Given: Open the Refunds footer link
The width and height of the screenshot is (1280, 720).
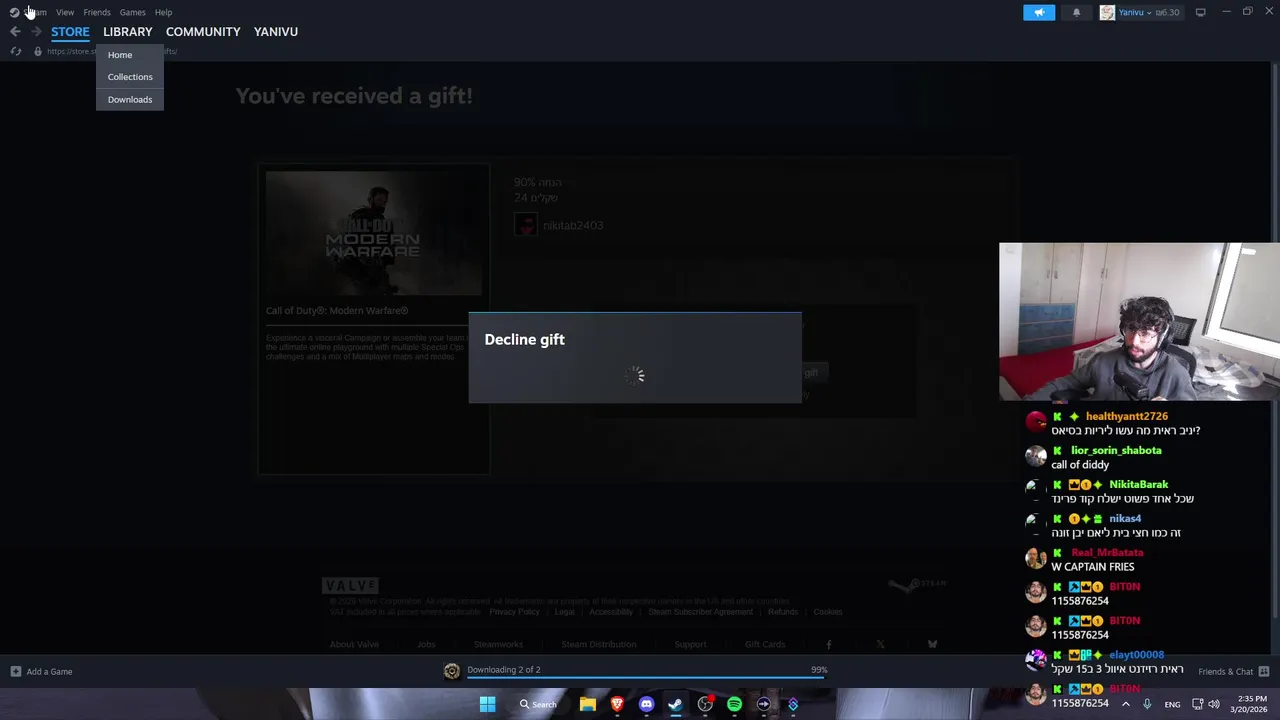Looking at the screenshot, I should click(x=783, y=612).
